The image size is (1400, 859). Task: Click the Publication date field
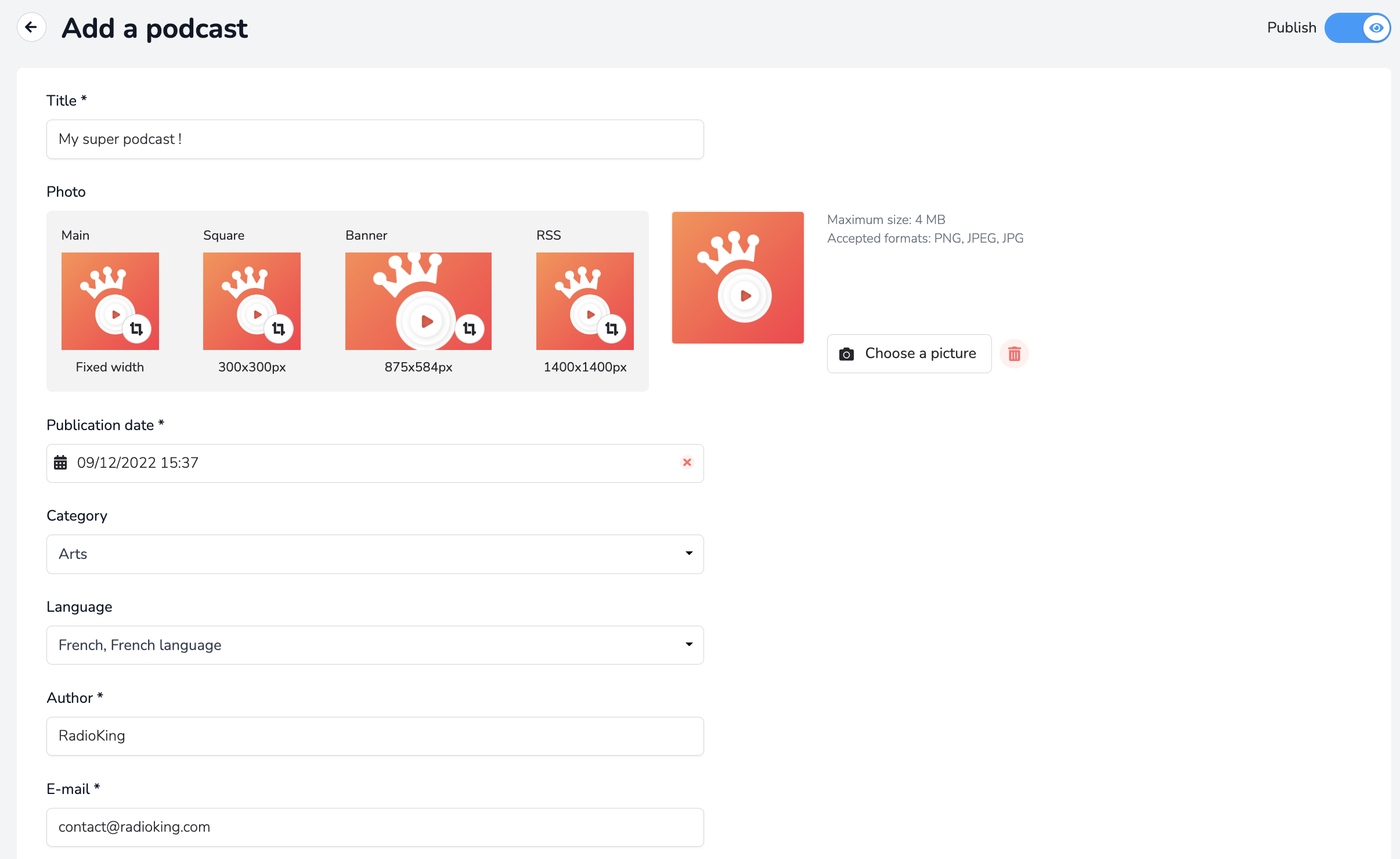click(375, 463)
